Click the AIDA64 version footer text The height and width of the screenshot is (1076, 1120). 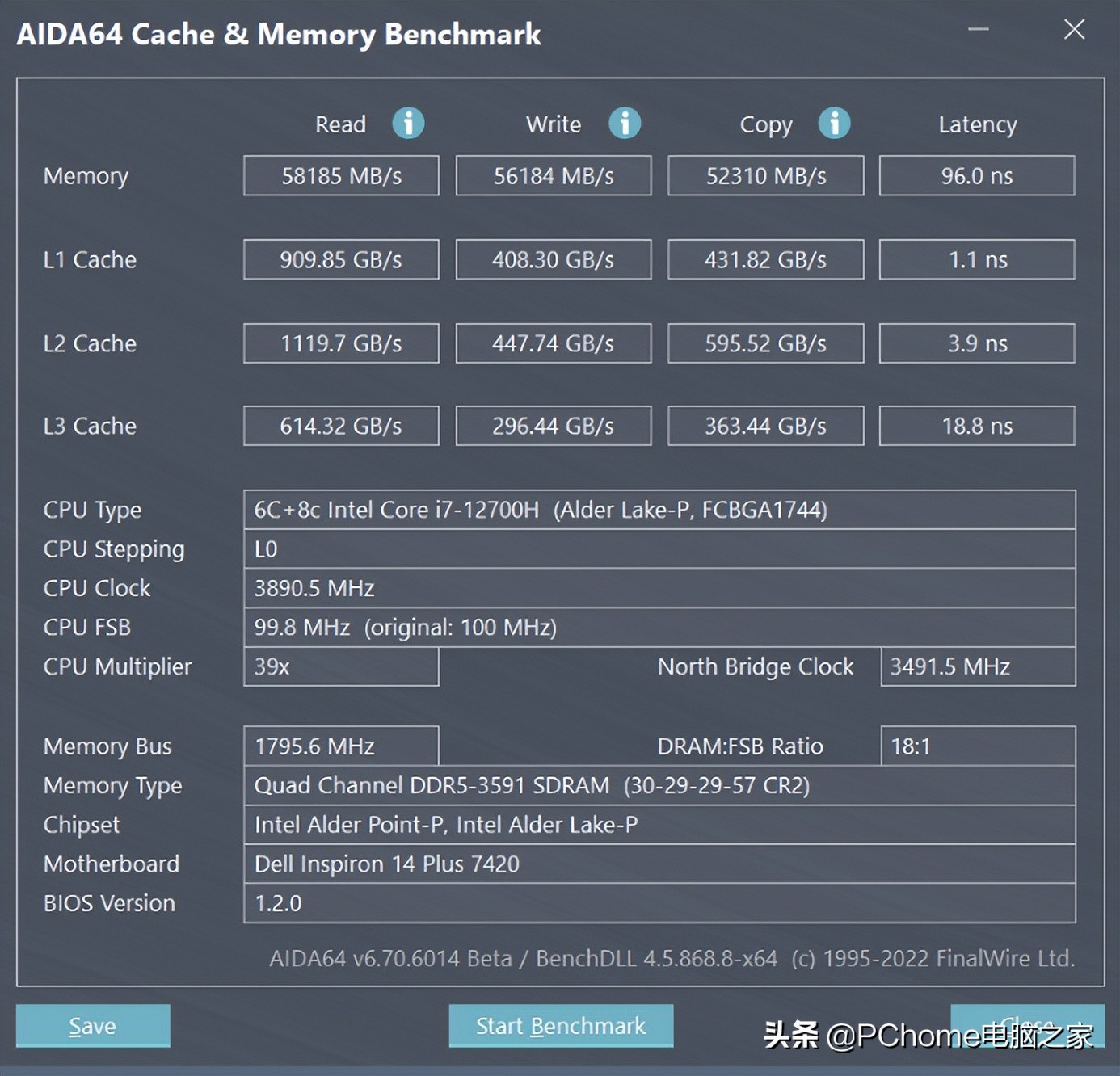pyautogui.click(x=672, y=958)
